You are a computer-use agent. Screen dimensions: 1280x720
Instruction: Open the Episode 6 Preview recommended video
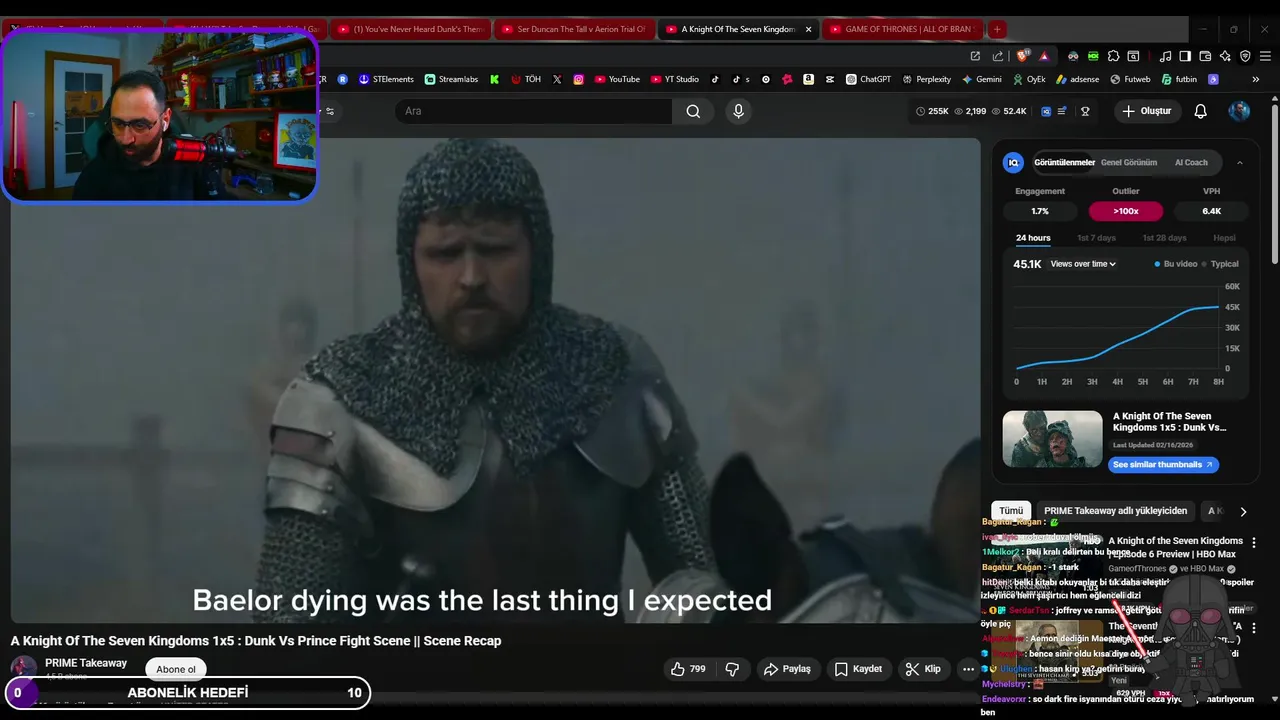(1175, 547)
